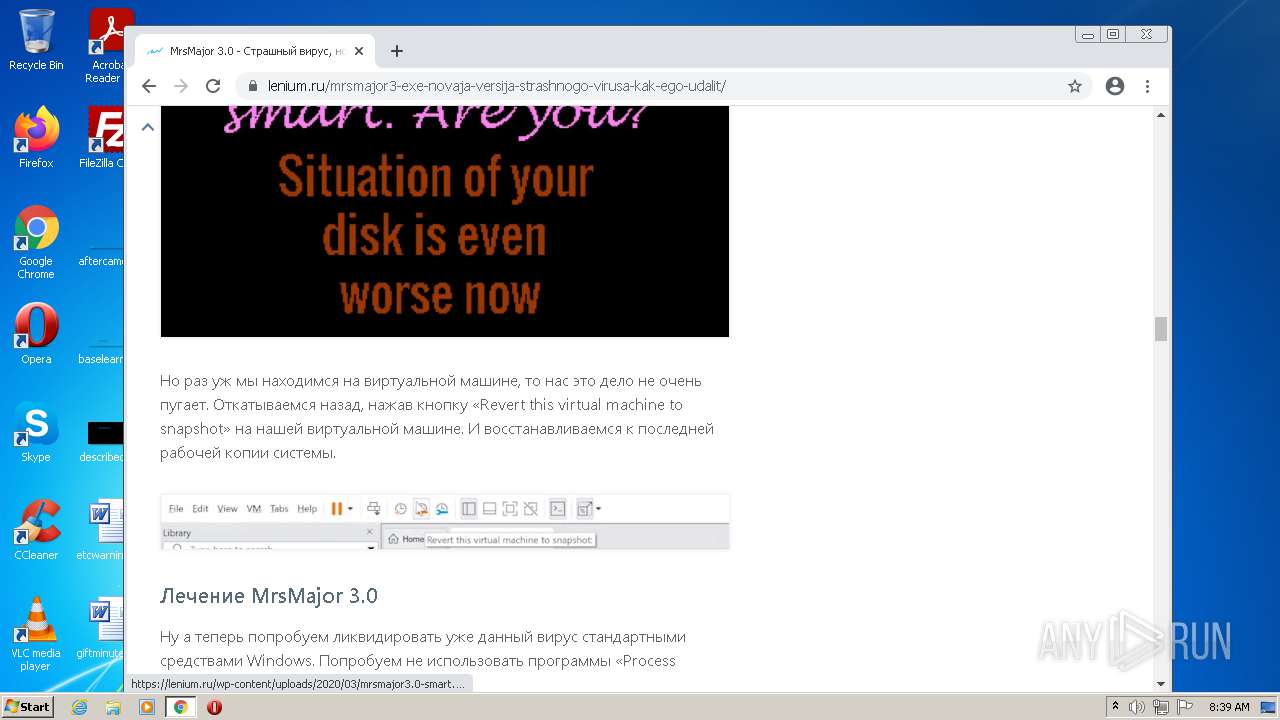Click the red Opera taskbar icon
This screenshot has width=1280, height=720.
tap(214, 707)
